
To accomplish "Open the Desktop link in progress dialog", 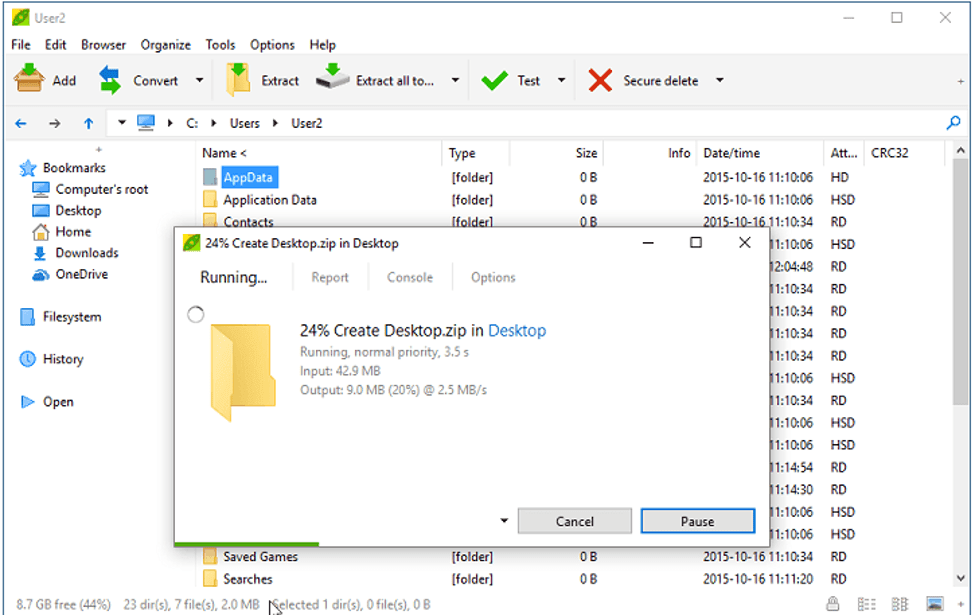I will (x=517, y=331).
